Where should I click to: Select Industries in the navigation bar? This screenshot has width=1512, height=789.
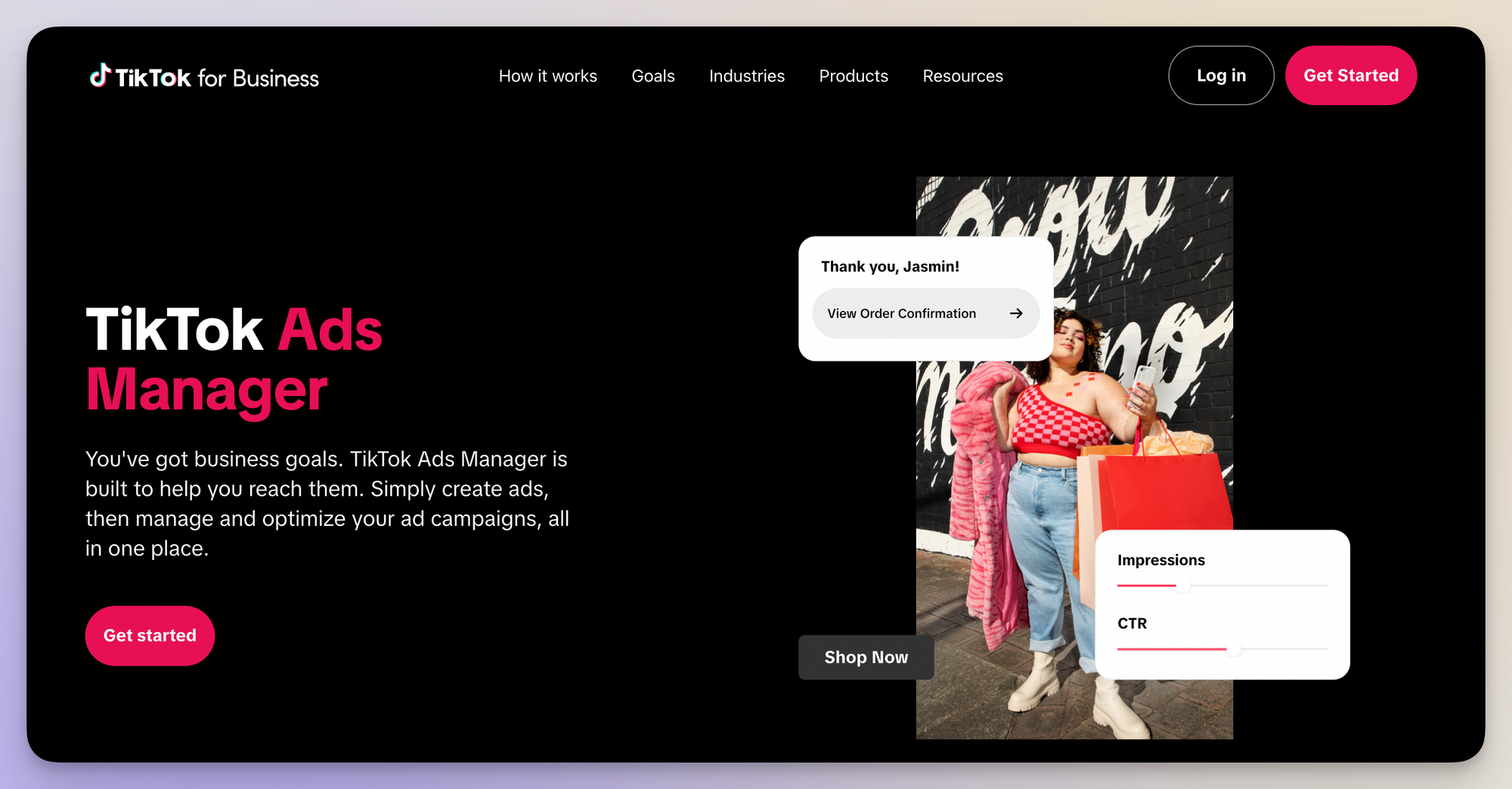(x=747, y=76)
